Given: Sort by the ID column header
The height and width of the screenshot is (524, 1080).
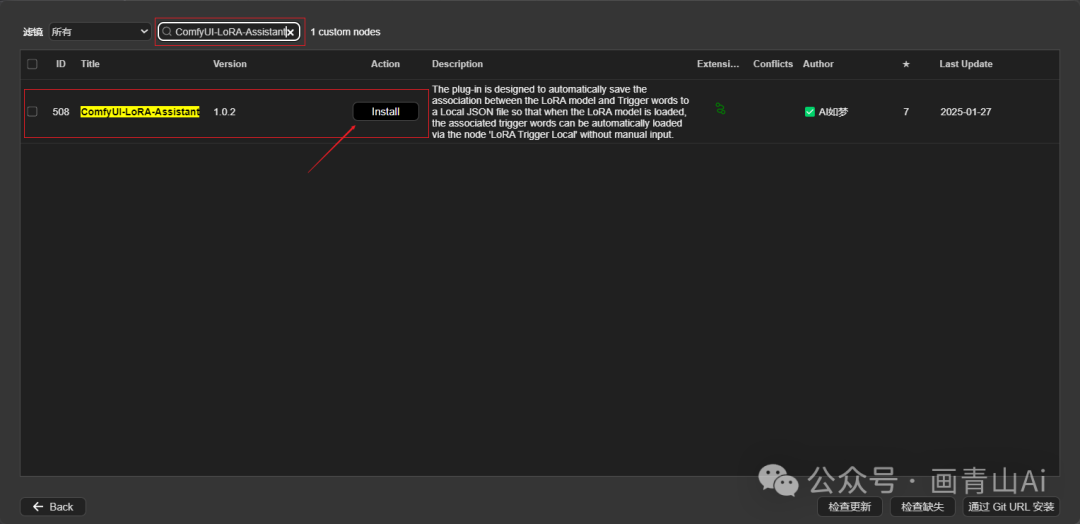Looking at the screenshot, I should (61, 64).
